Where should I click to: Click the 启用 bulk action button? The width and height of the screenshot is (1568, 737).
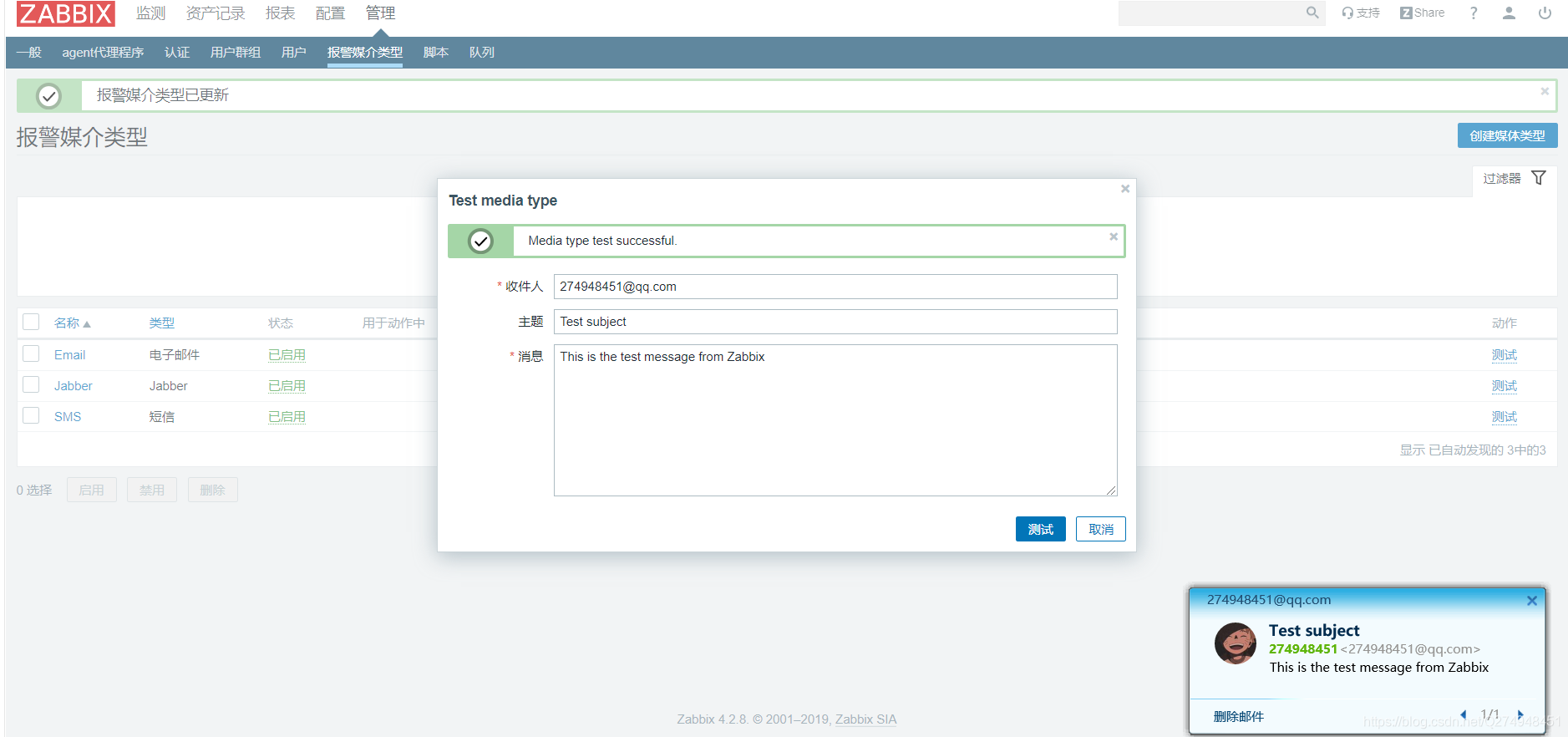point(91,490)
